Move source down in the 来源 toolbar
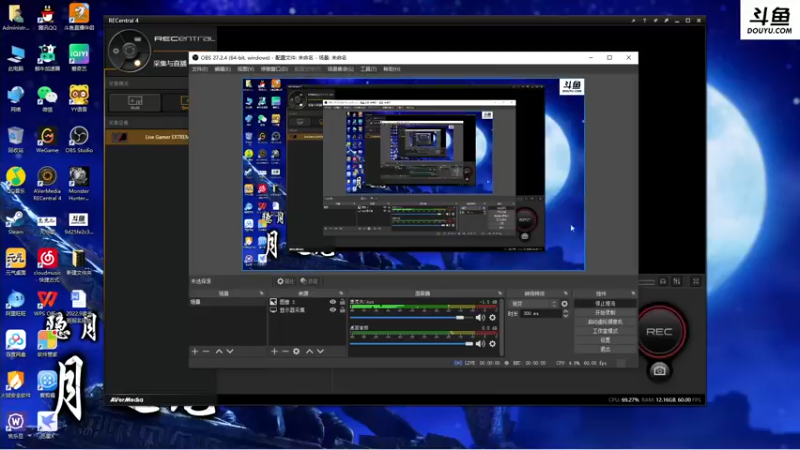Viewport: 800px width, 450px height. click(x=320, y=351)
